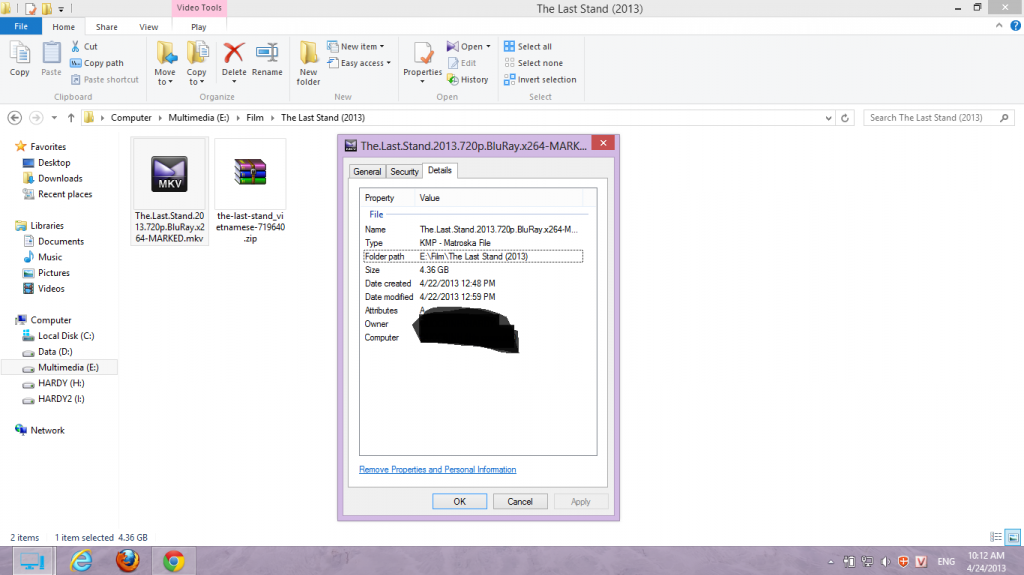Close the properties dialog with red X
This screenshot has width=1024, height=575.
pos(603,143)
